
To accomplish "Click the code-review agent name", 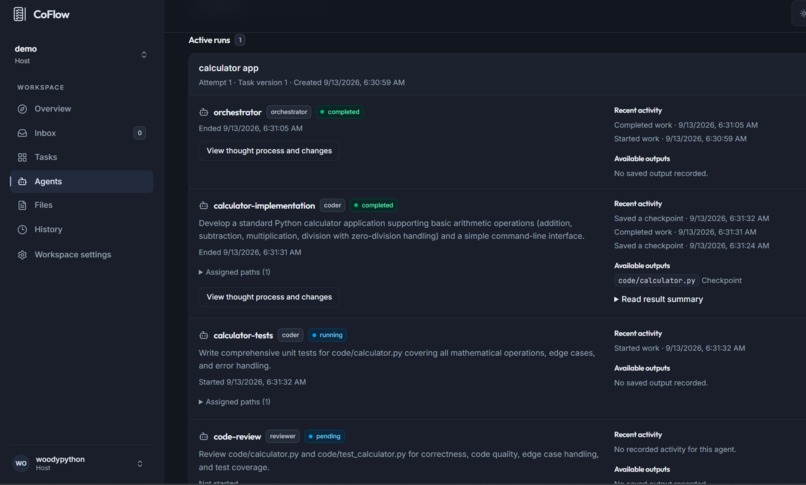I will [x=237, y=437].
